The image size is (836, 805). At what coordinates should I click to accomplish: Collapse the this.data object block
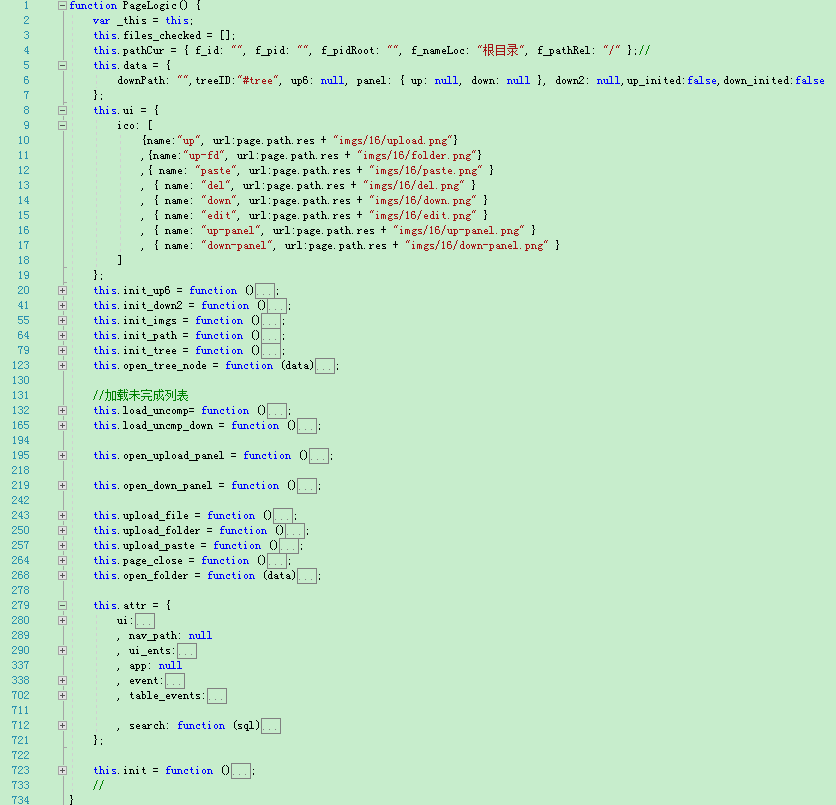point(62,66)
